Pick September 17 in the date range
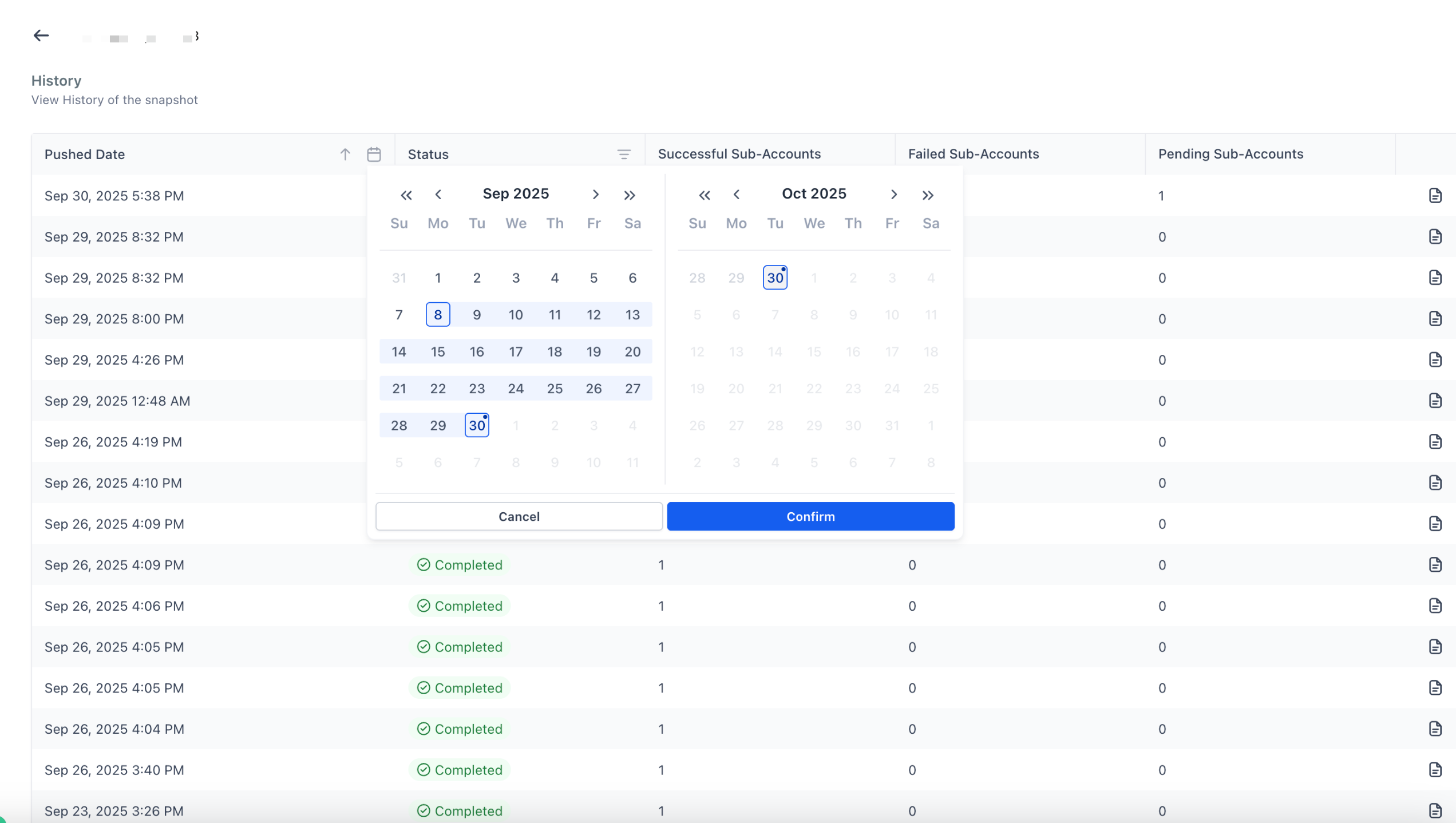The width and height of the screenshot is (1456, 823). coord(516,351)
